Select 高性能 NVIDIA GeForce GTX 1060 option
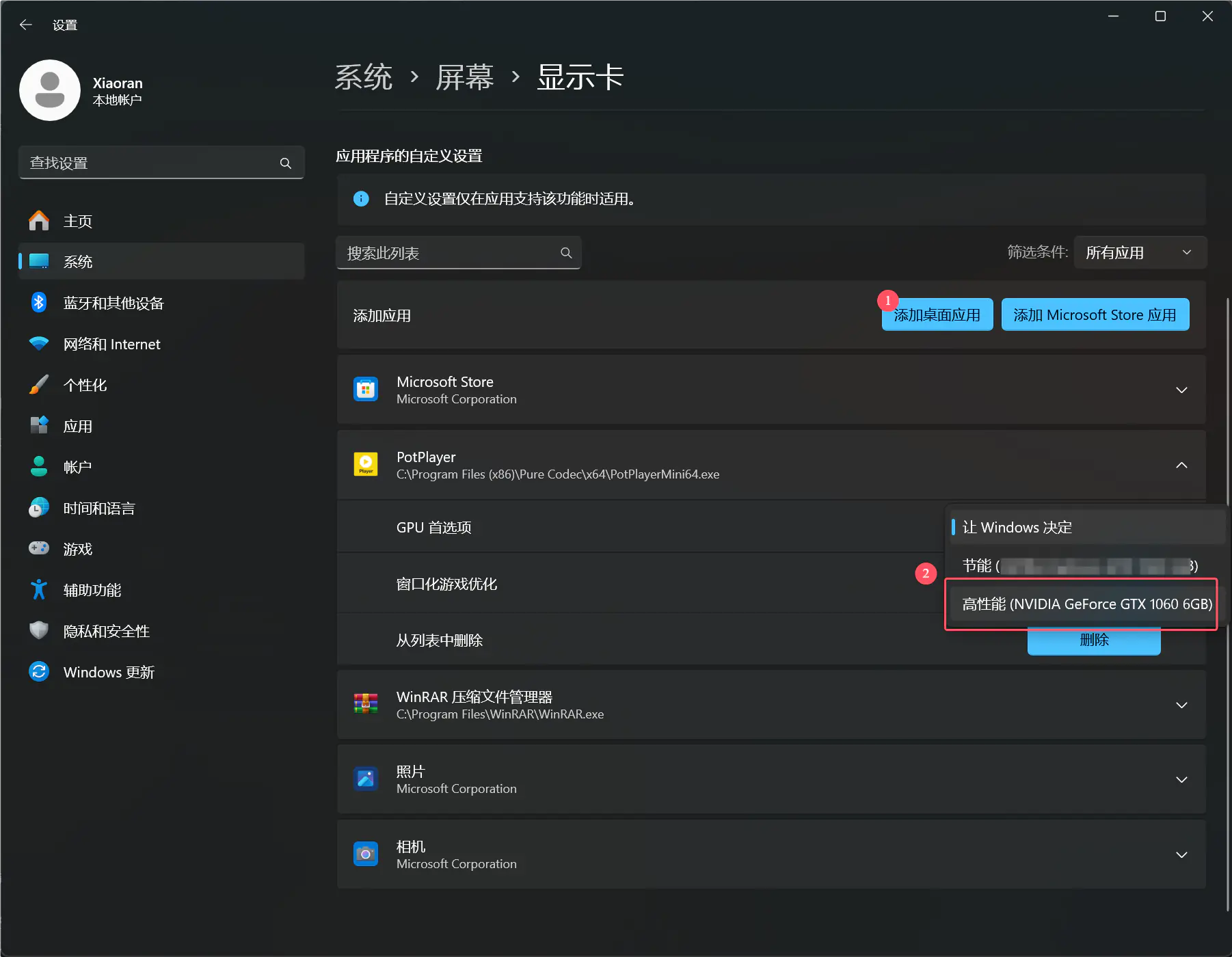Screen dimensions: 1232x957 (1086, 604)
